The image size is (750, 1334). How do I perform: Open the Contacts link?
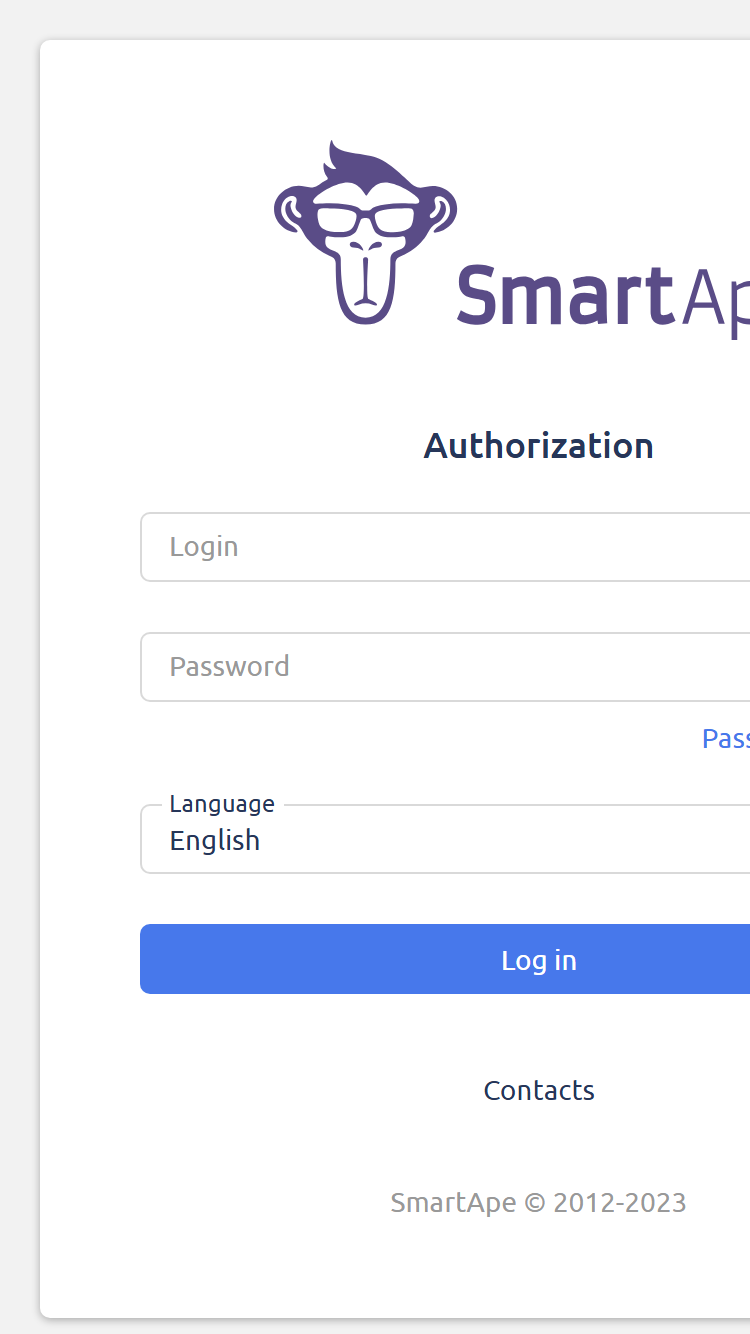(539, 1091)
